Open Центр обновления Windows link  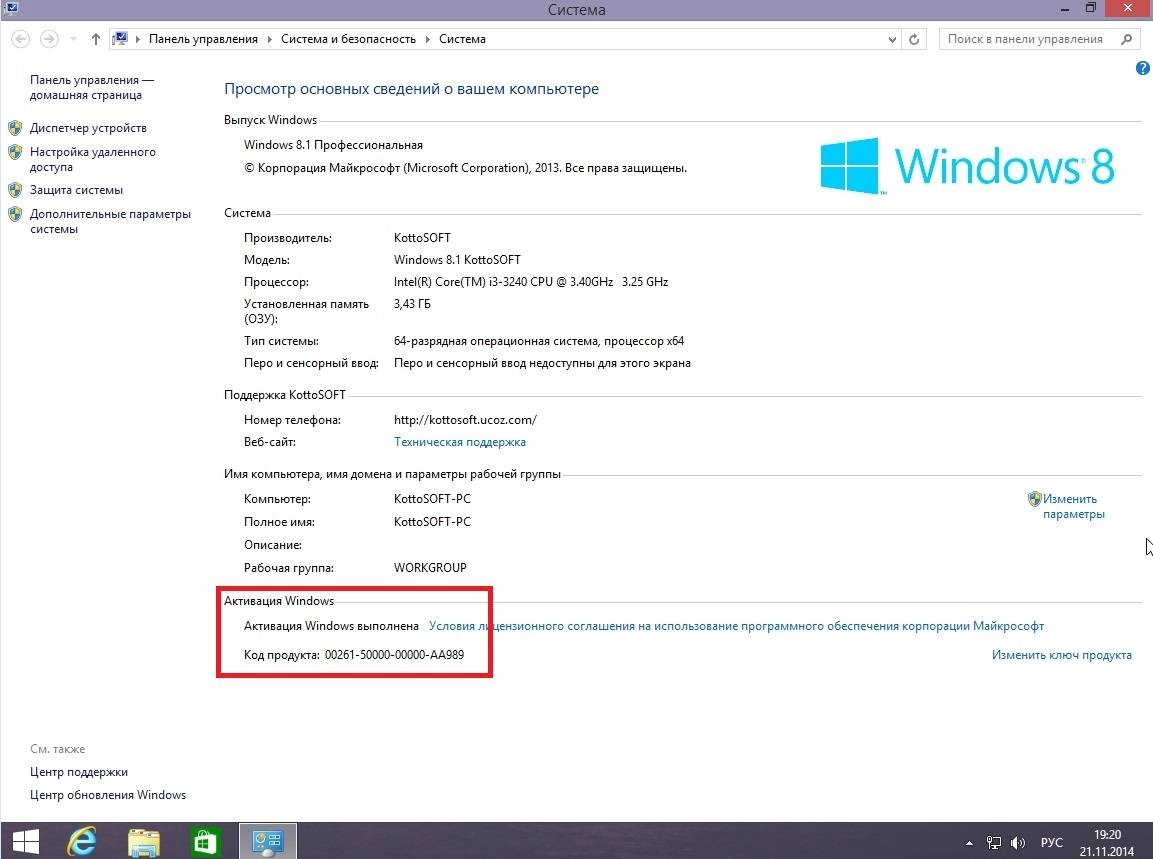(x=108, y=795)
